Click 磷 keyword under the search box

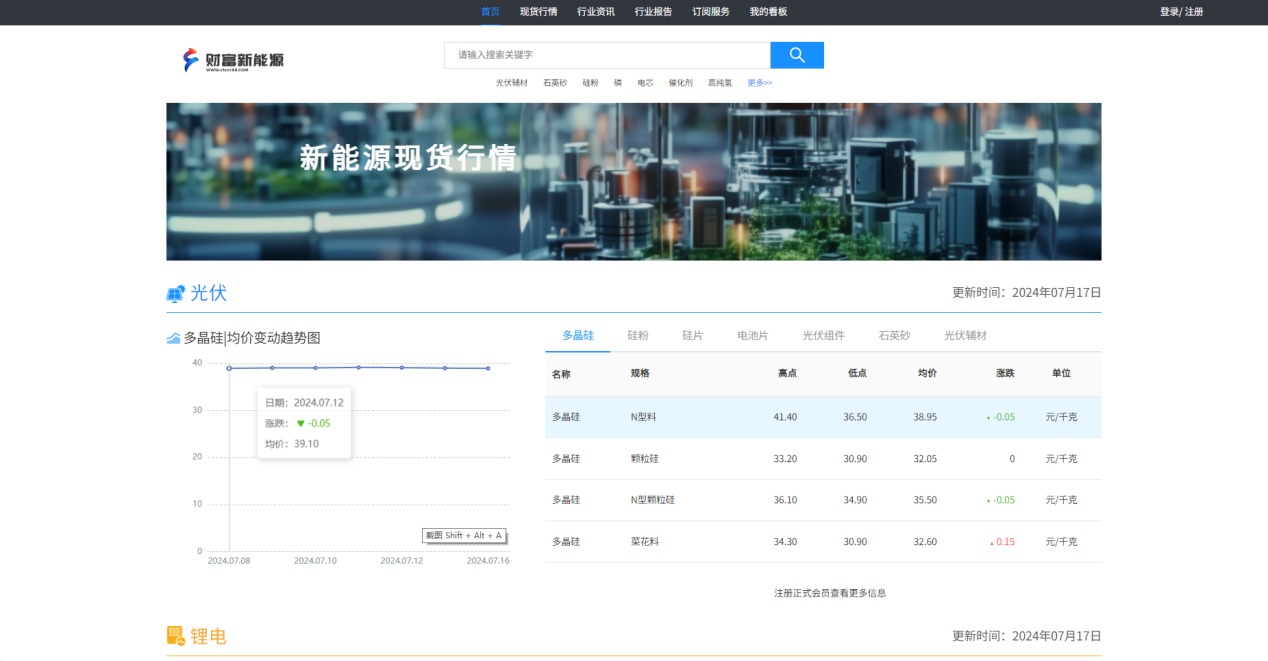618,83
